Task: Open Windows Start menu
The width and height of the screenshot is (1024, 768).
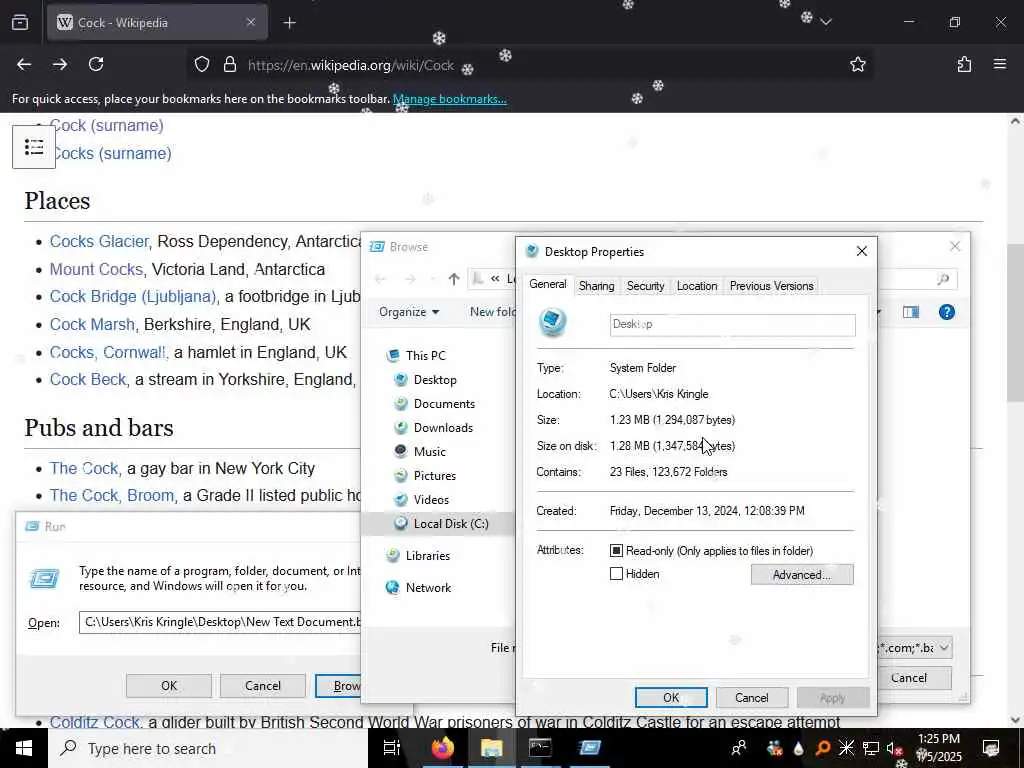Action: pyautogui.click(x=24, y=748)
